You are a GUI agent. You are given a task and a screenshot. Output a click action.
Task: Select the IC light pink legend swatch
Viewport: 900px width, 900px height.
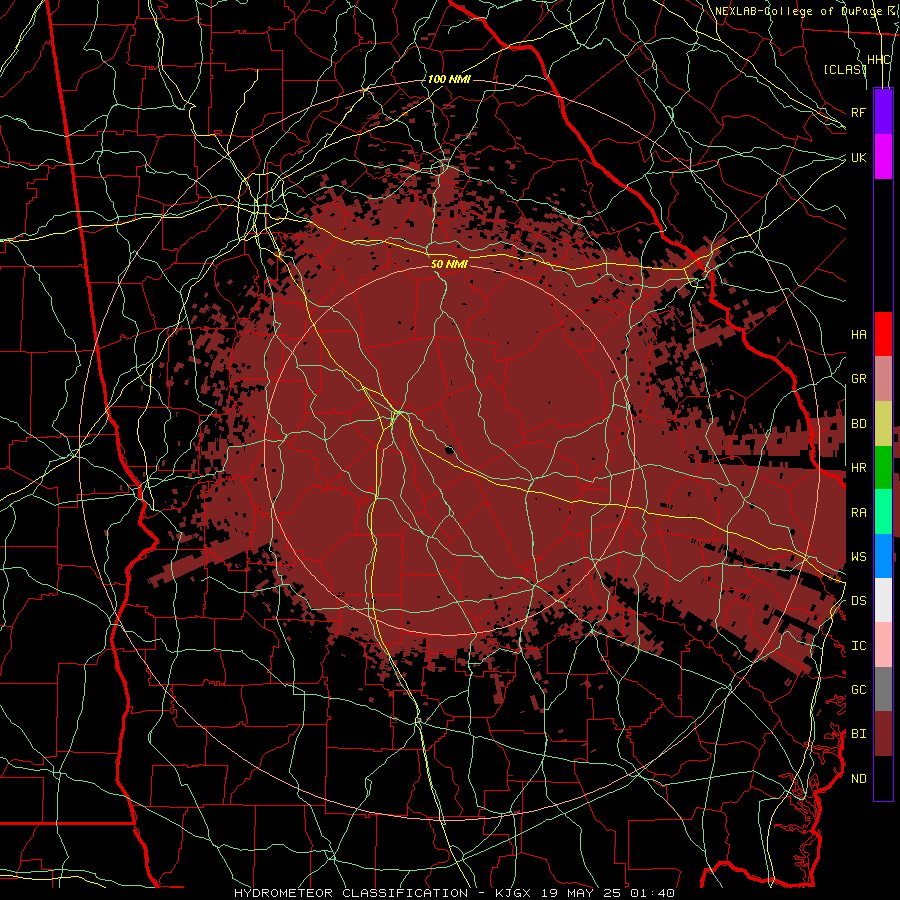pyautogui.click(x=883, y=645)
